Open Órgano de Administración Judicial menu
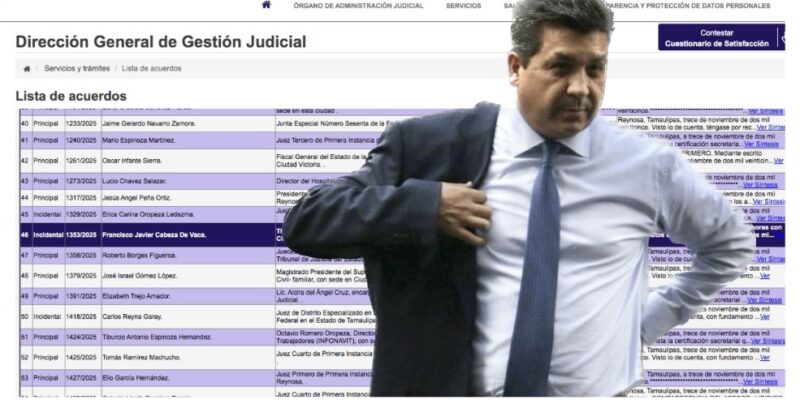The image size is (800, 400). pyautogui.click(x=358, y=6)
